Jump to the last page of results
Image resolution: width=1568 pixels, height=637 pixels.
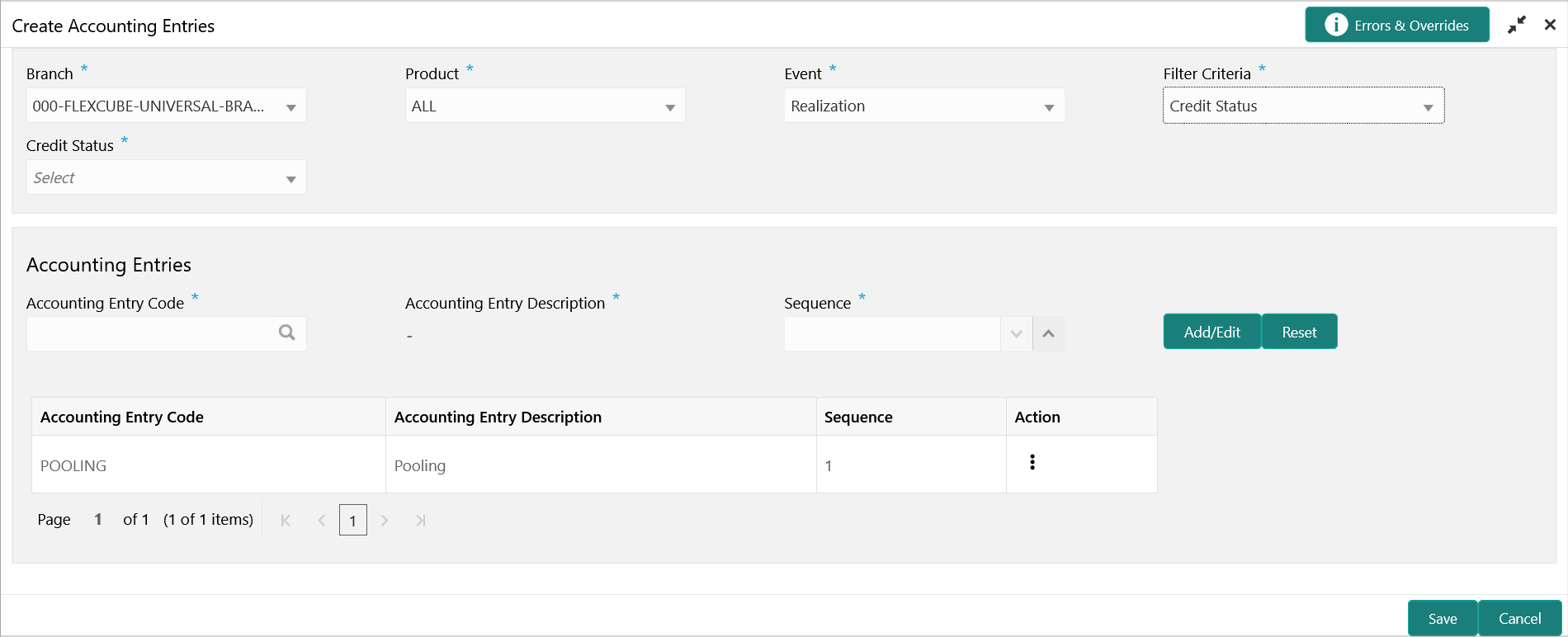point(421,520)
